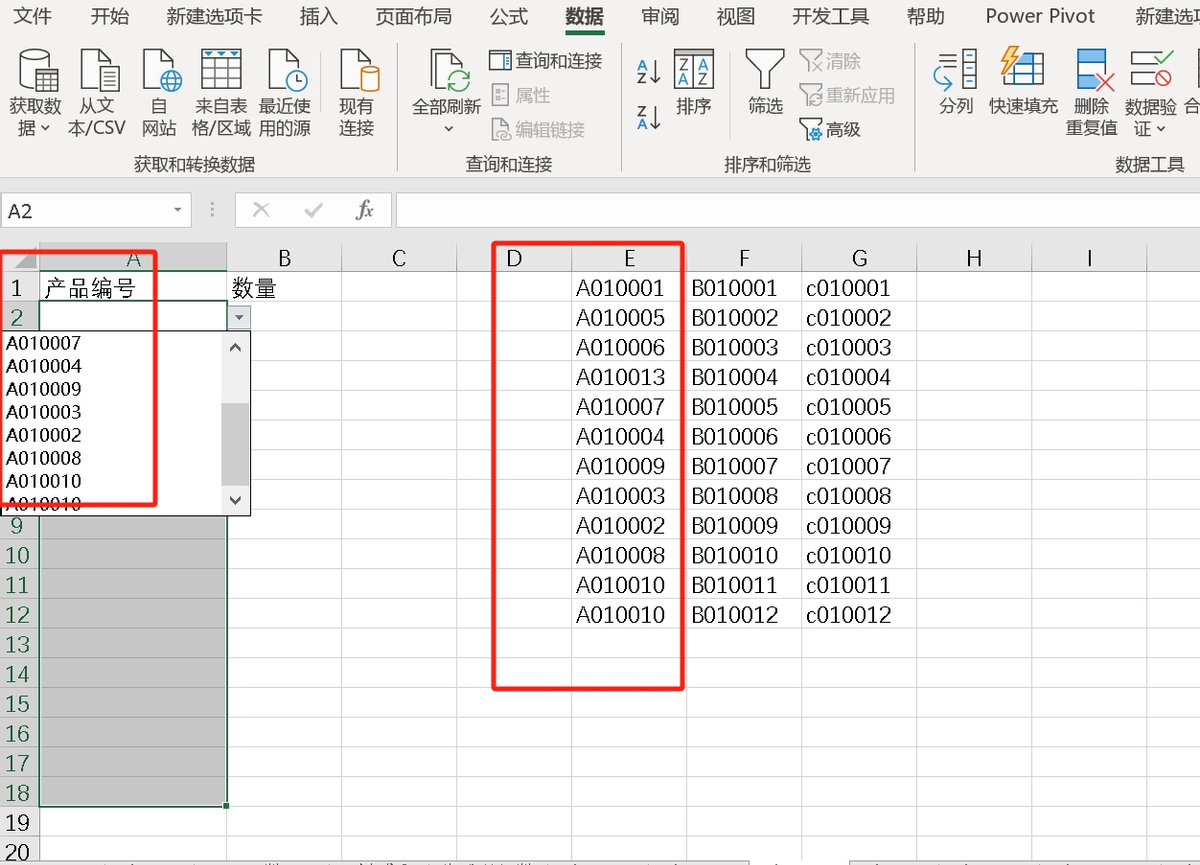
Task: Click the dropdown list scrollbar thumb
Action: tap(236, 444)
